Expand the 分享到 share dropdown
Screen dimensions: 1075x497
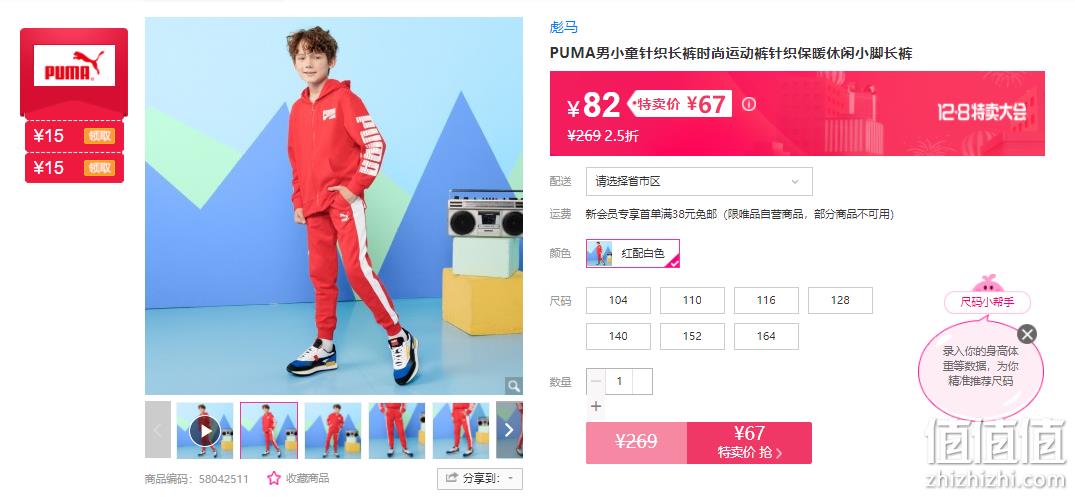(x=480, y=478)
